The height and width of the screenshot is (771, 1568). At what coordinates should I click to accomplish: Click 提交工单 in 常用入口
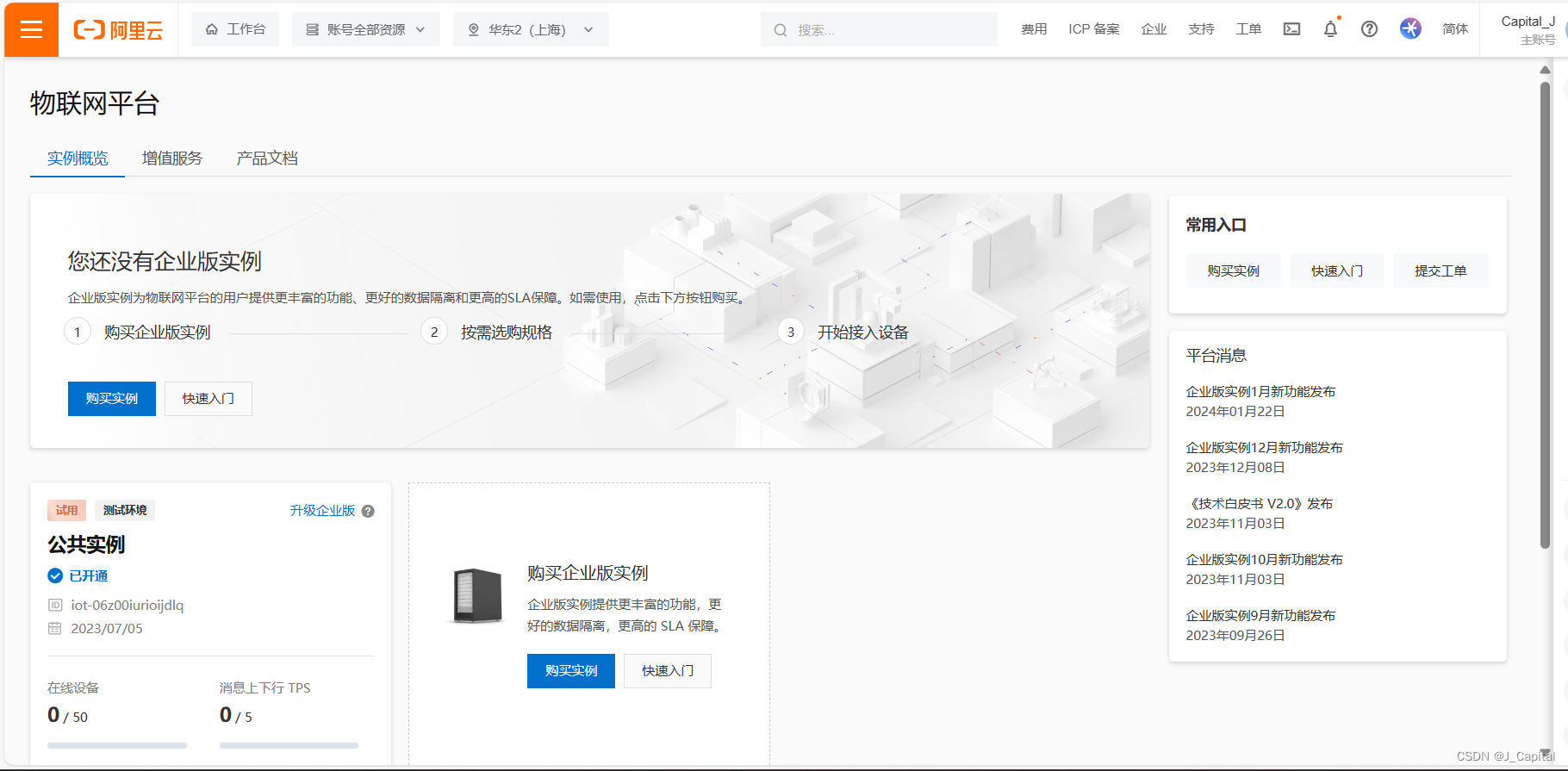1440,270
